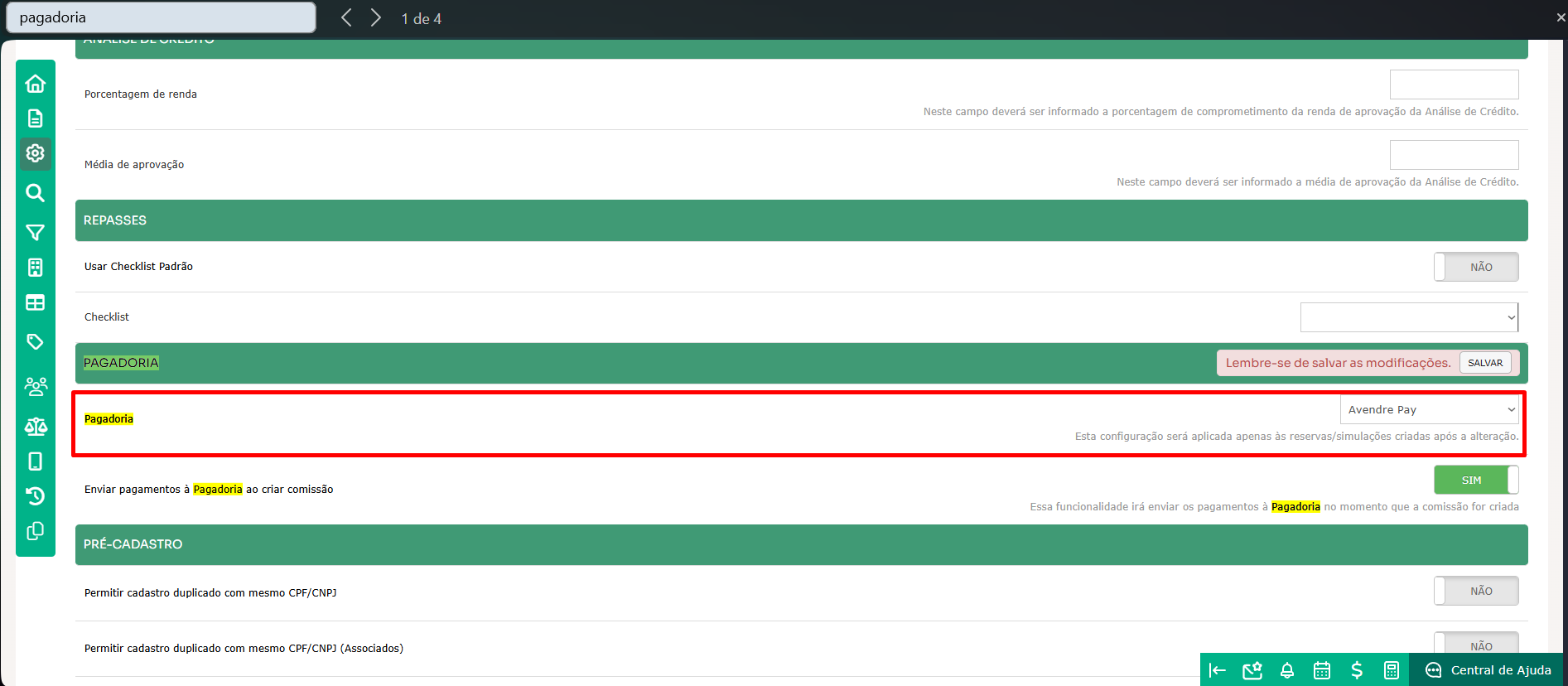The image size is (1568, 686).
Task: Click the PAGADORIA section header text
Action: pos(121,363)
